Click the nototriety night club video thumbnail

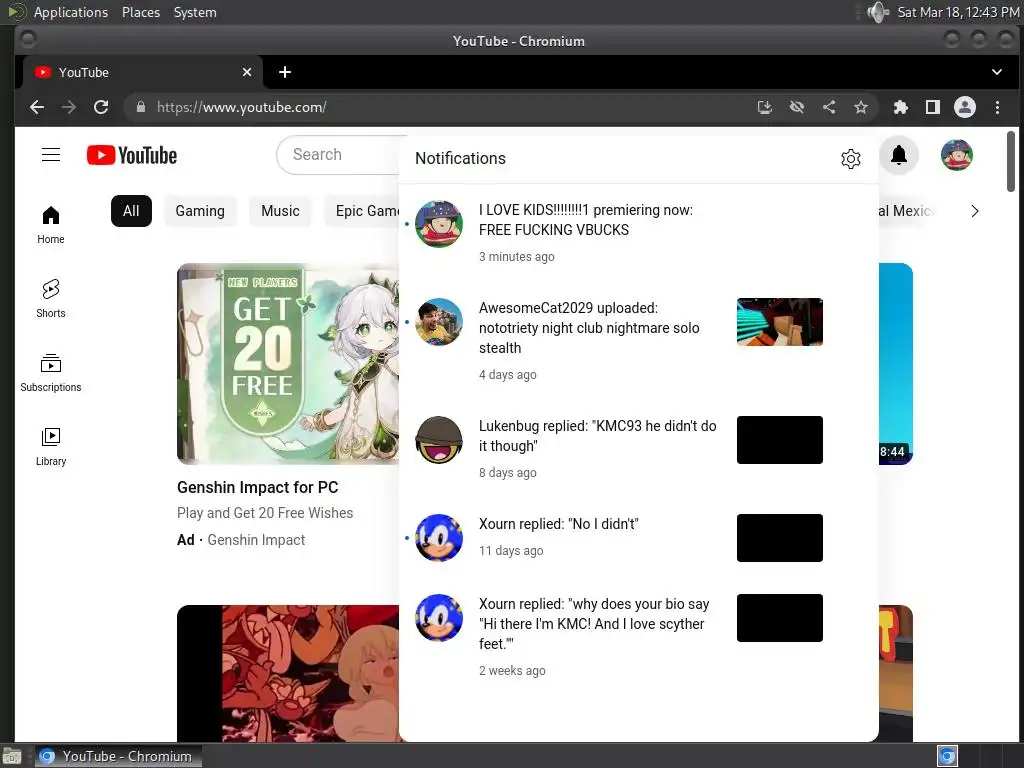point(780,322)
